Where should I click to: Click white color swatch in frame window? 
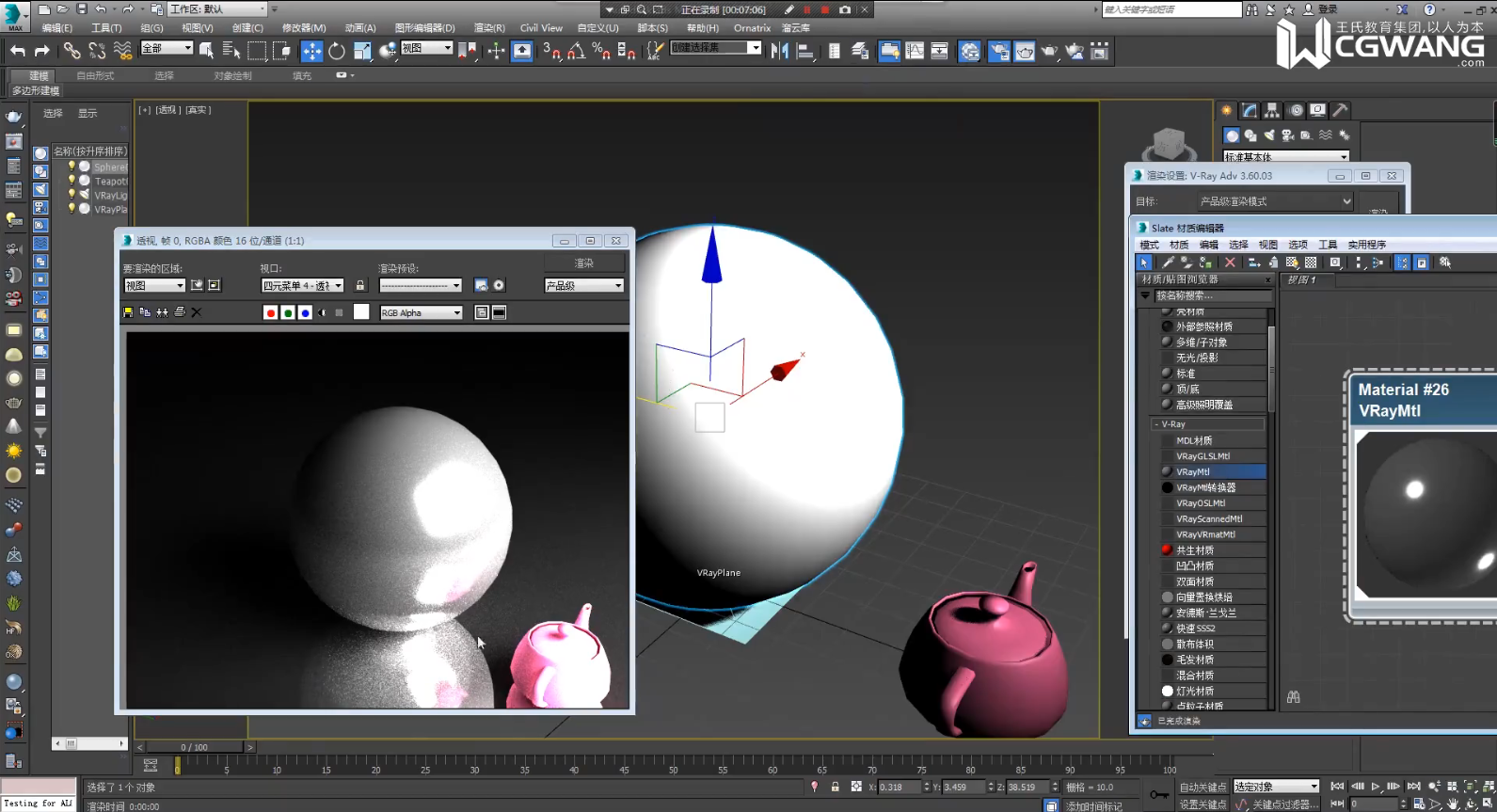361,312
